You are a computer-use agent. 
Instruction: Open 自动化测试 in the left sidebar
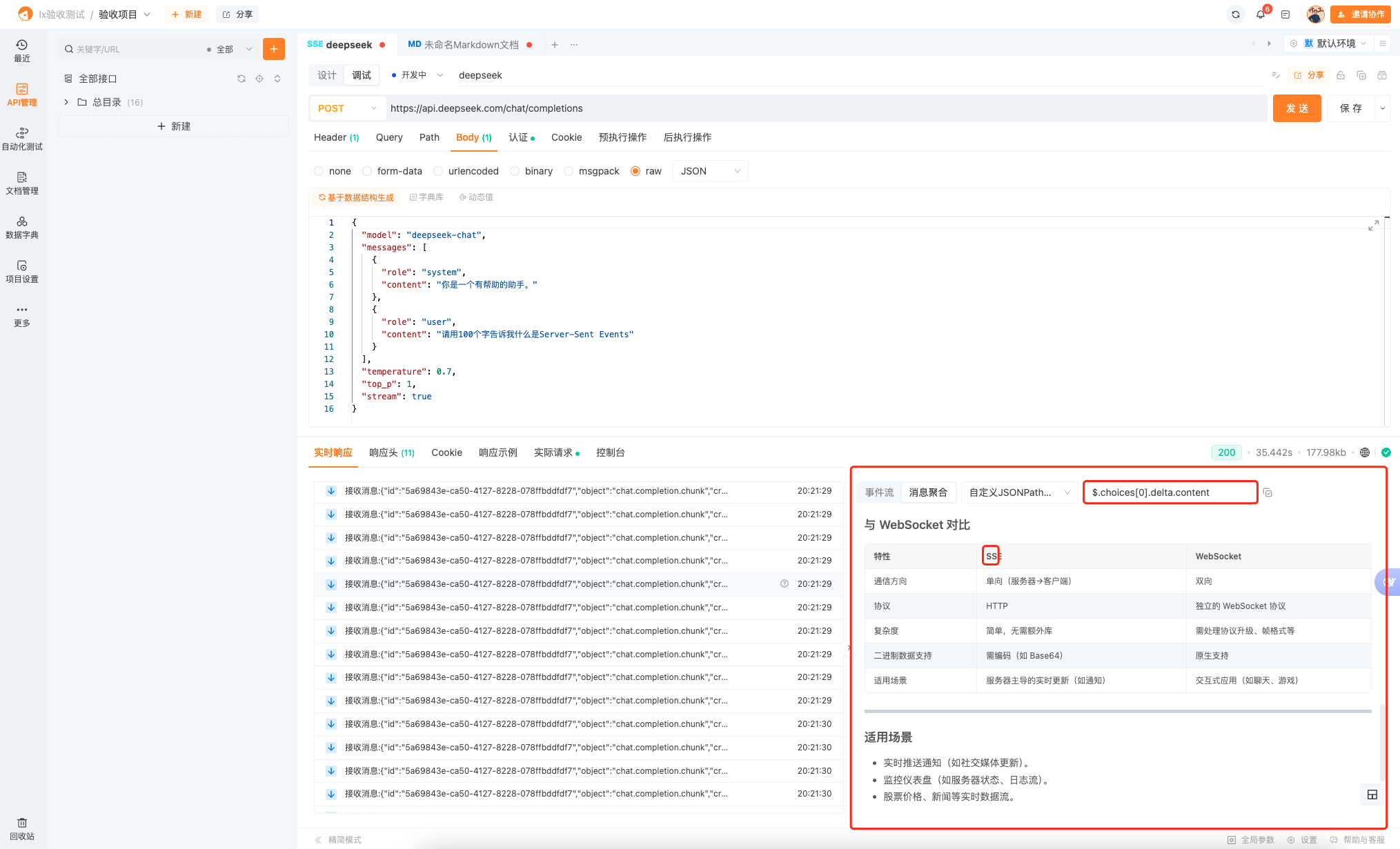22,139
